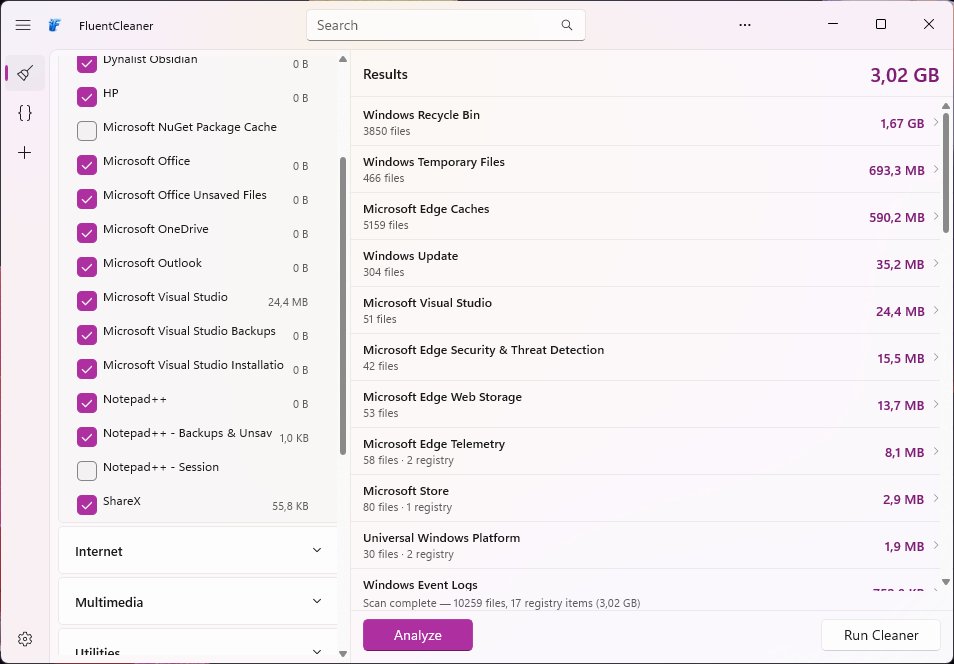Image resolution: width=954 pixels, height=664 pixels.
Task: Click the Notepad++ item label
Action: [134, 399]
